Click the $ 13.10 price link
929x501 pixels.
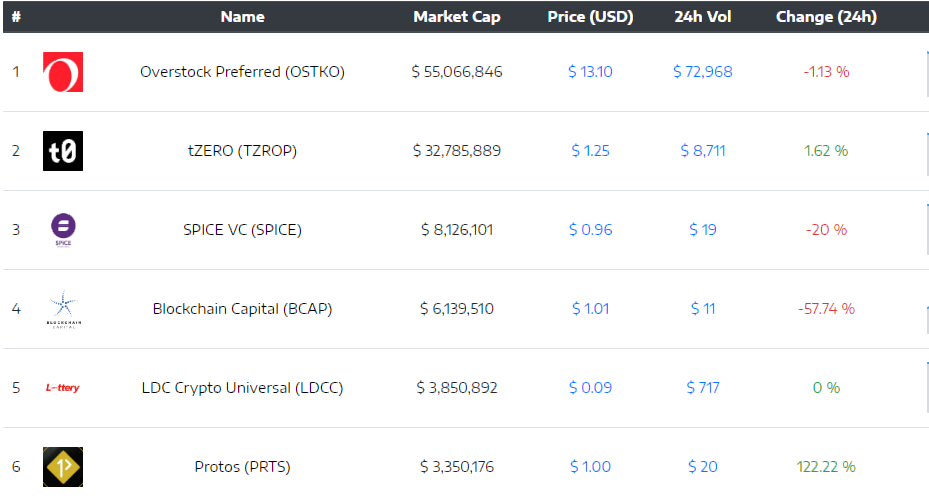(x=590, y=72)
